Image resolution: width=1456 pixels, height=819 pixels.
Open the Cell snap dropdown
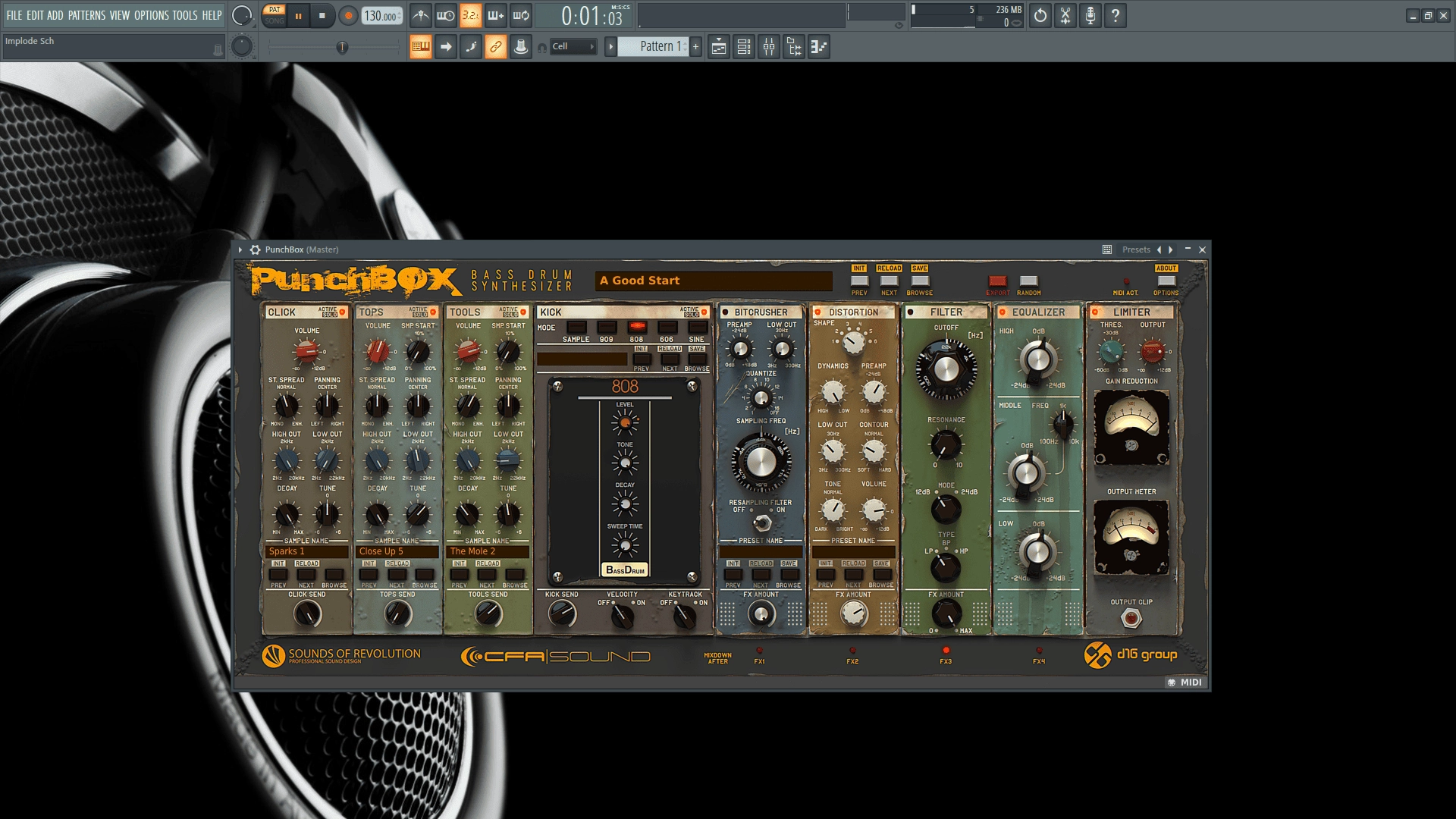point(573,47)
